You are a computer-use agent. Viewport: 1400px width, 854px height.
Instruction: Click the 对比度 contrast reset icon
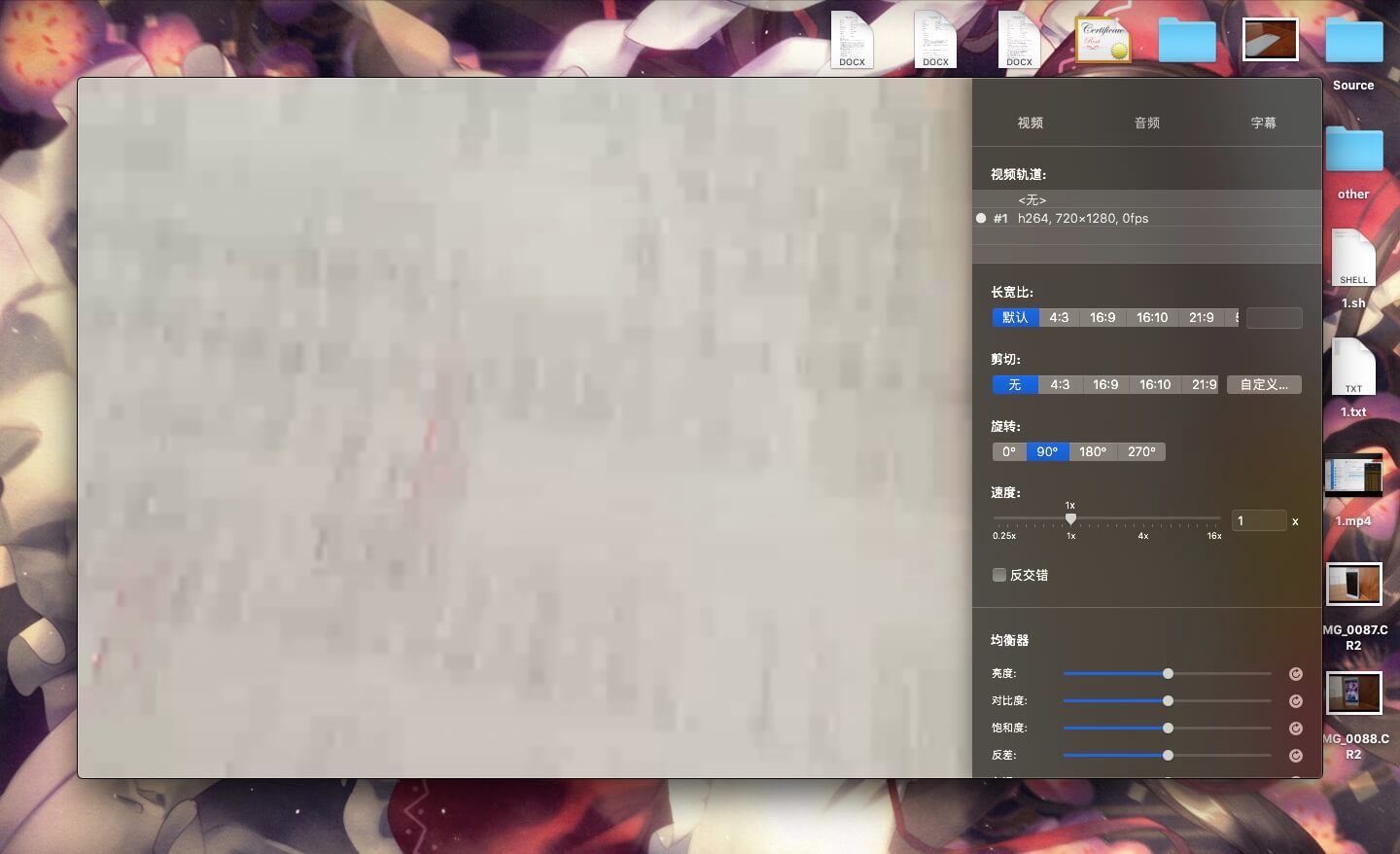point(1295,701)
